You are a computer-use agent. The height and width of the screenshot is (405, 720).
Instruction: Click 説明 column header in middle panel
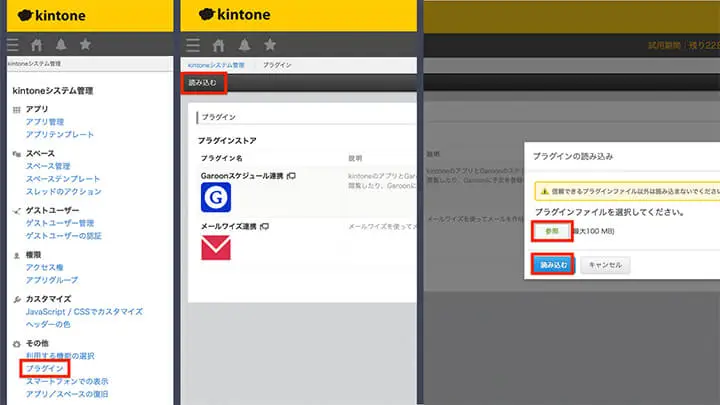click(355, 158)
